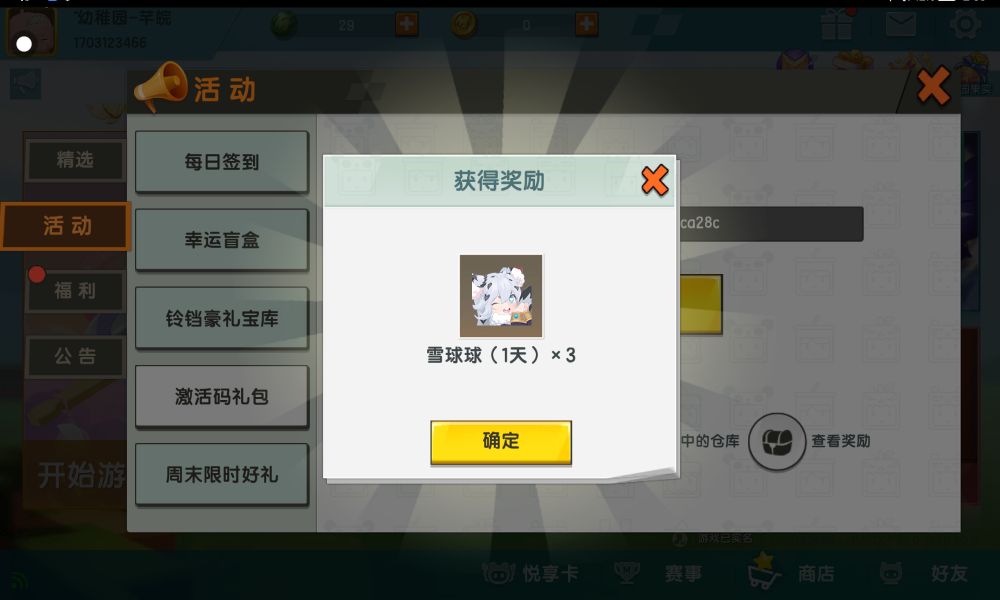This screenshot has width=1000, height=600.
Task: Open the mail envelope icon
Action: (x=901, y=25)
